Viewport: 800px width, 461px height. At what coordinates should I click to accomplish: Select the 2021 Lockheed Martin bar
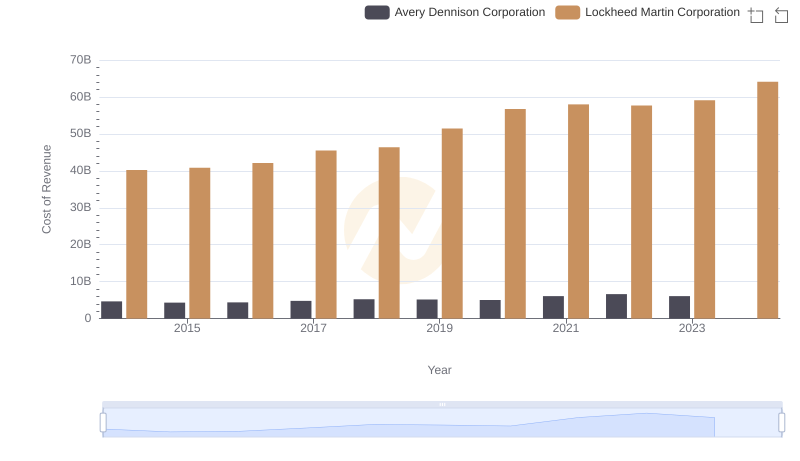[x=579, y=212]
